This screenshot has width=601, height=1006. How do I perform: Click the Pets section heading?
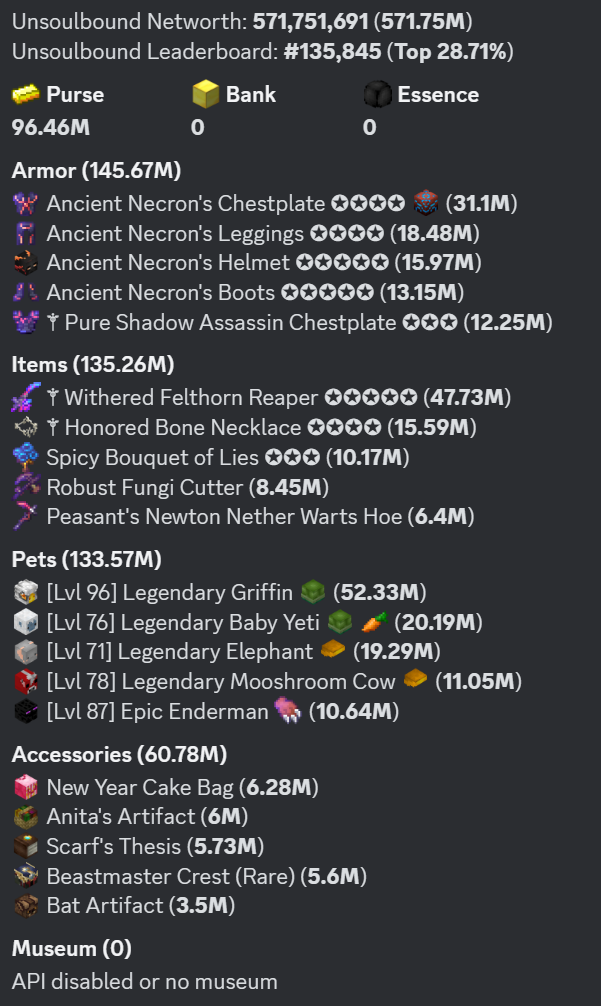click(x=86, y=559)
